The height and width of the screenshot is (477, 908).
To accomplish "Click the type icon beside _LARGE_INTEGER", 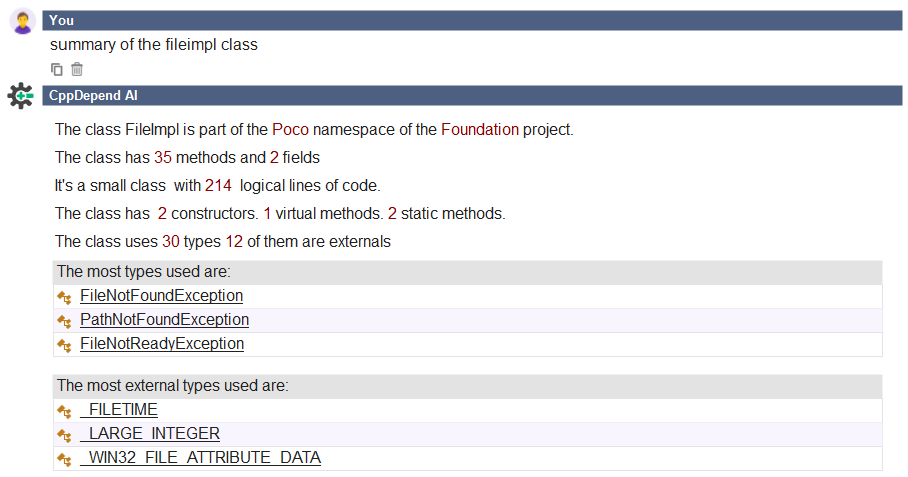I will (x=64, y=435).
